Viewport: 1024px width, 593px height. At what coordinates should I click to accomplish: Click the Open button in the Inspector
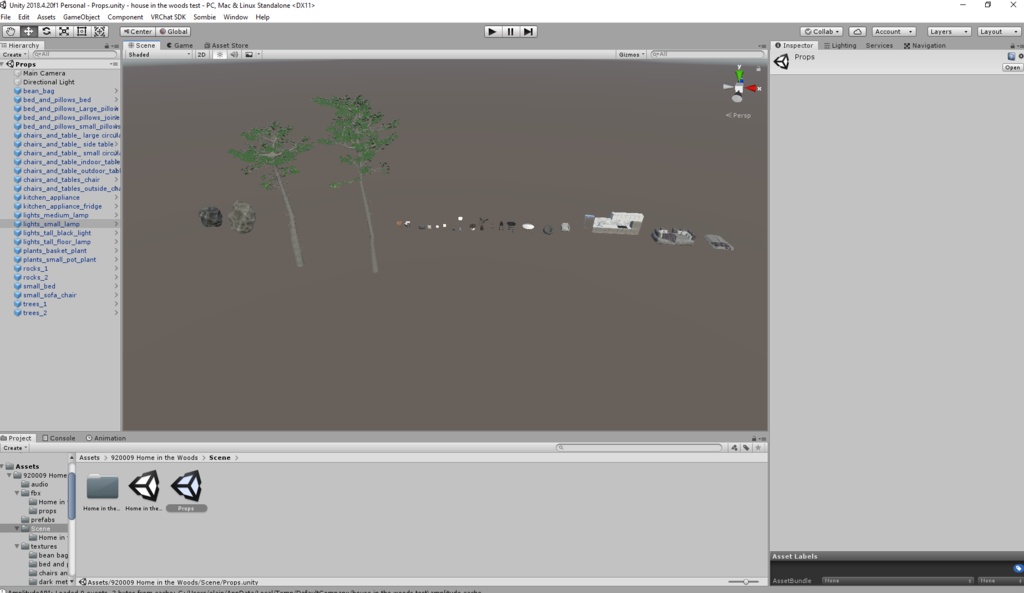coord(1012,66)
